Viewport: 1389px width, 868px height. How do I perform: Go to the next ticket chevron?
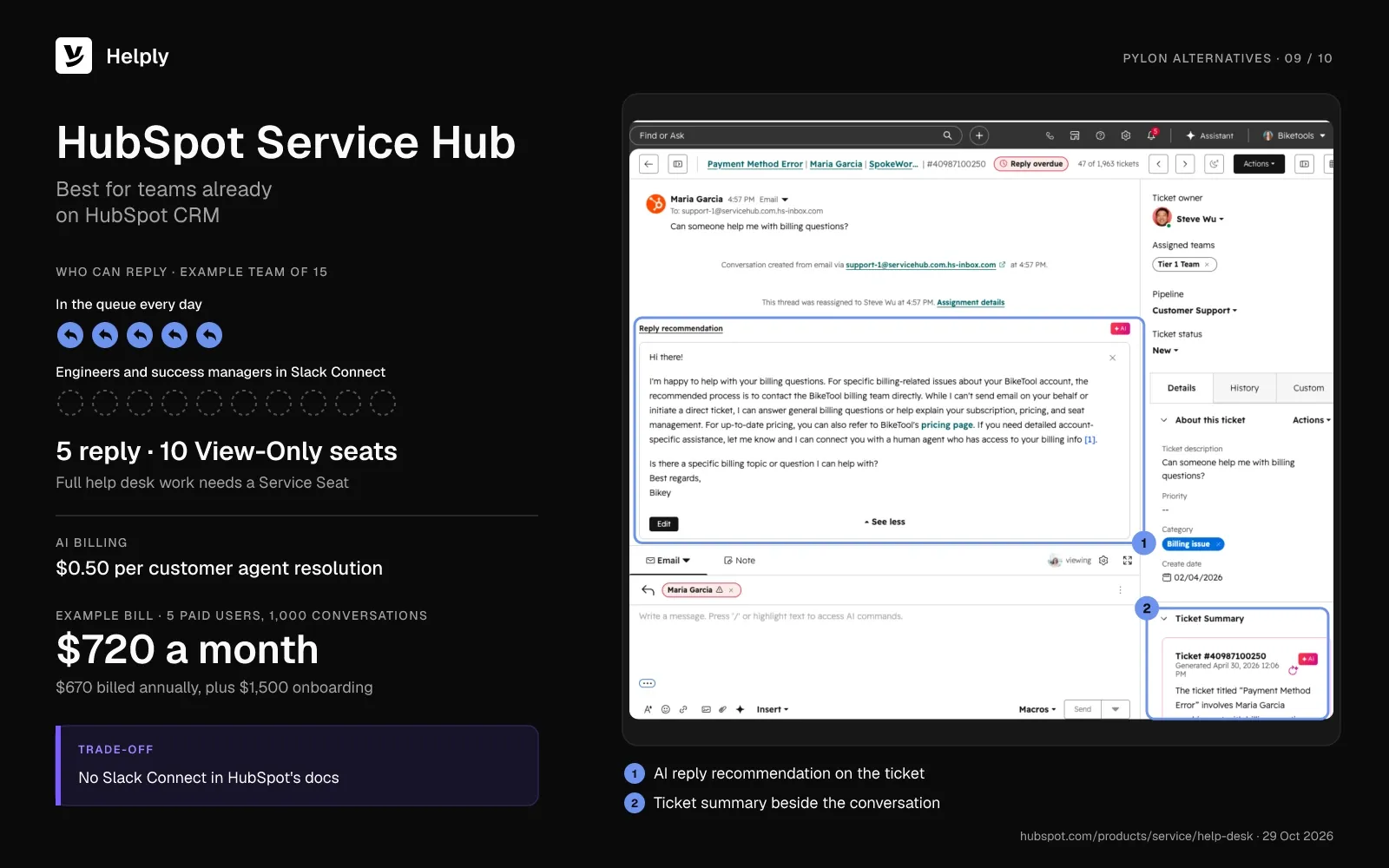pyautogui.click(x=1185, y=163)
